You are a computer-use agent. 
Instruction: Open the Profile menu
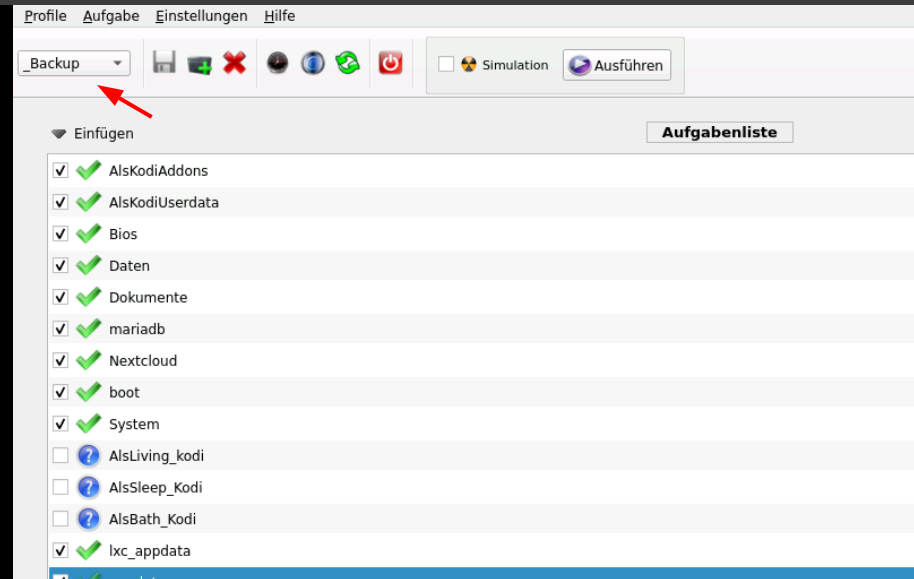(x=45, y=16)
